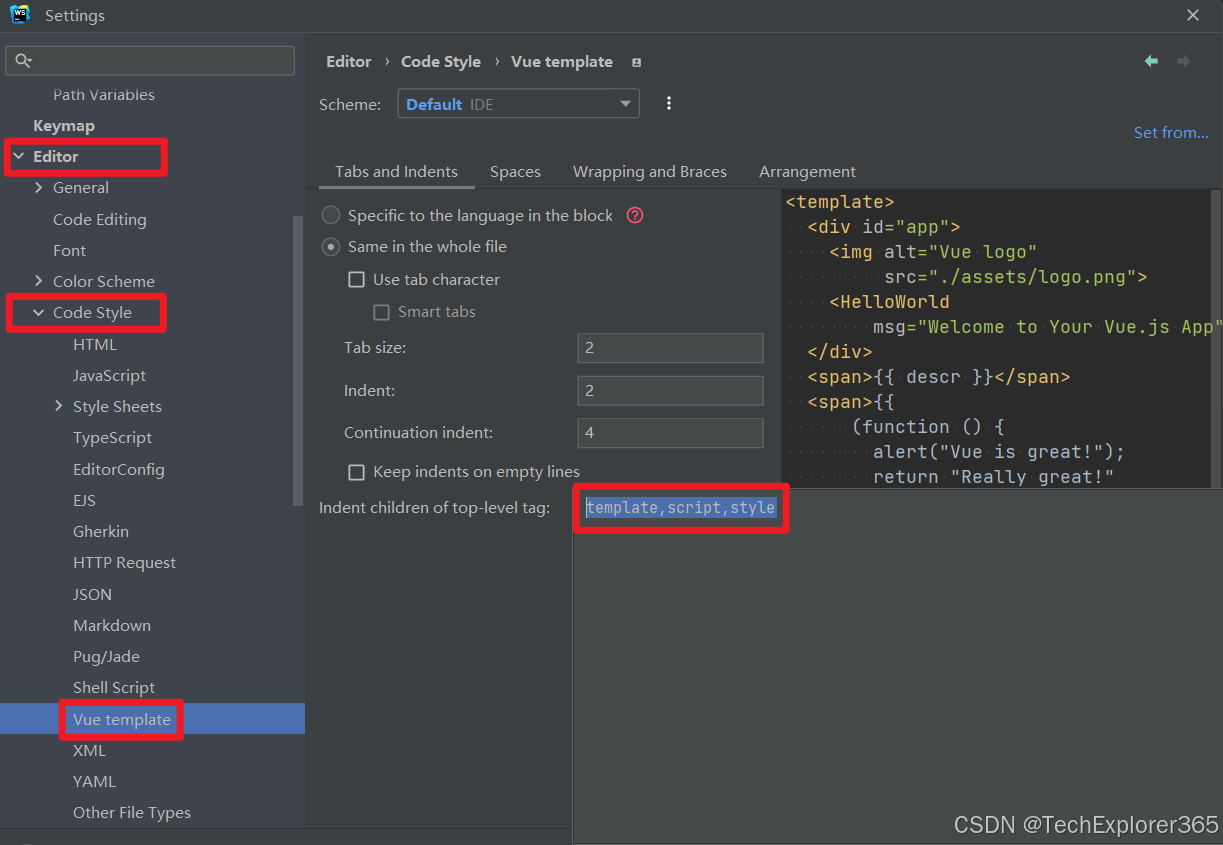Select Markdown code style
Viewport: 1223px width, 845px height.
coord(112,626)
